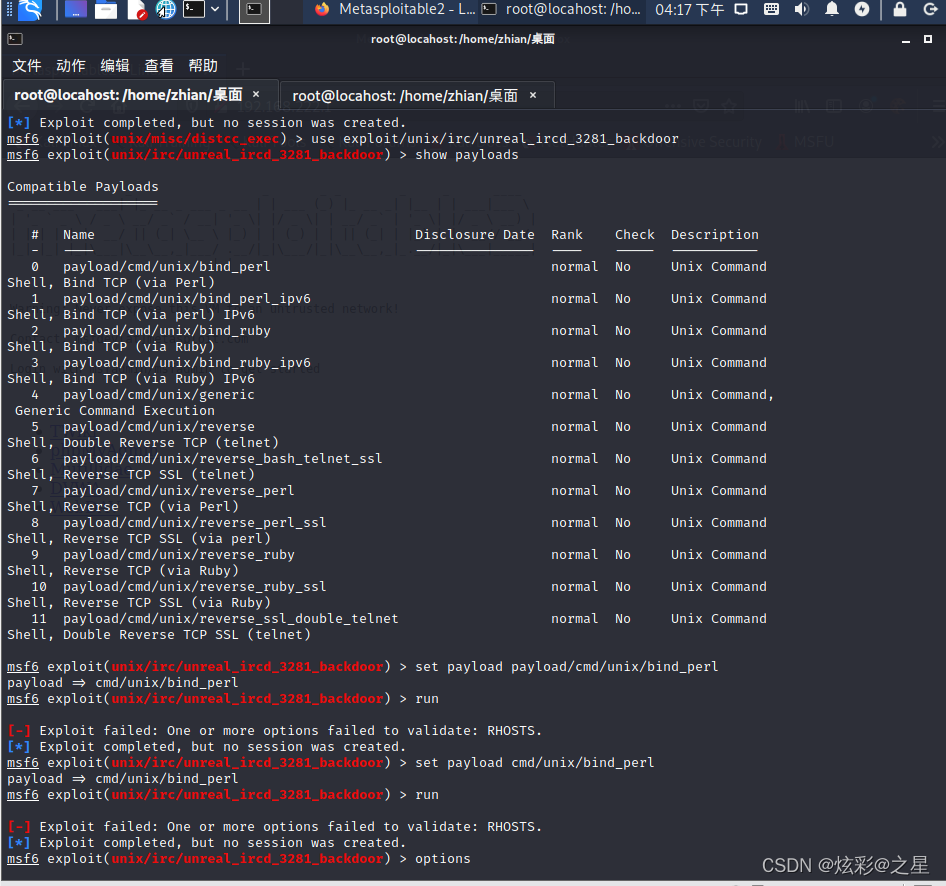The width and height of the screenshot is (946, 886).
Task: Expand terminal launcher dropdown arrow
Action: 215,9
